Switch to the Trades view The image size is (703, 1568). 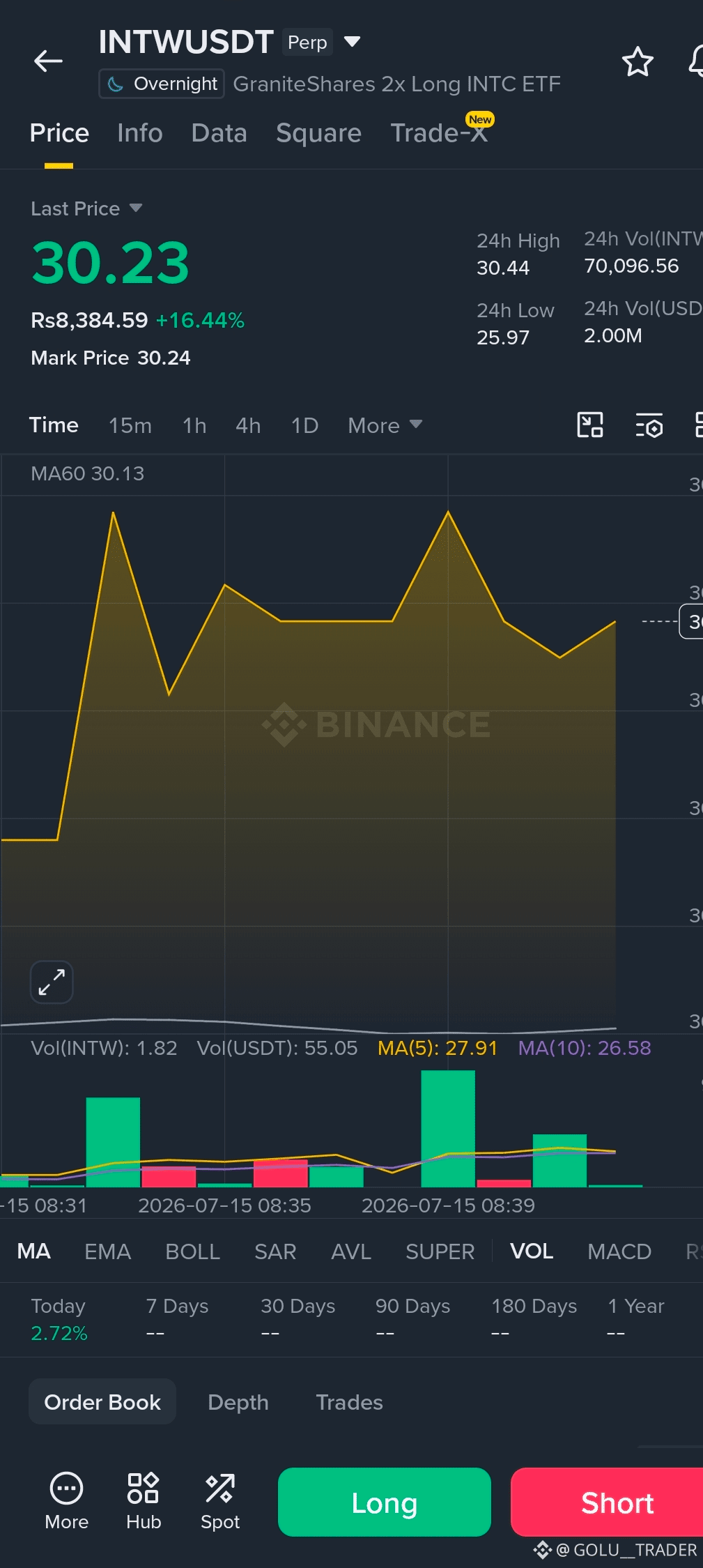[x=349, y=1402]
